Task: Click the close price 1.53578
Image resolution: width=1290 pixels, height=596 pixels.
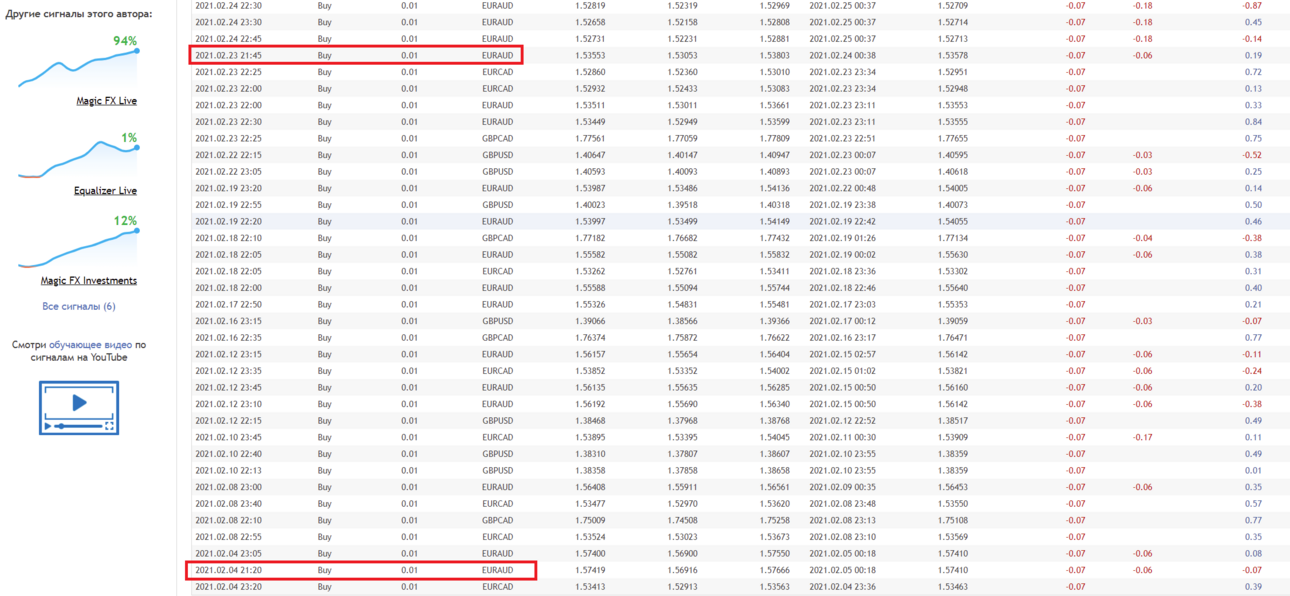Action: tap(953, 55)
